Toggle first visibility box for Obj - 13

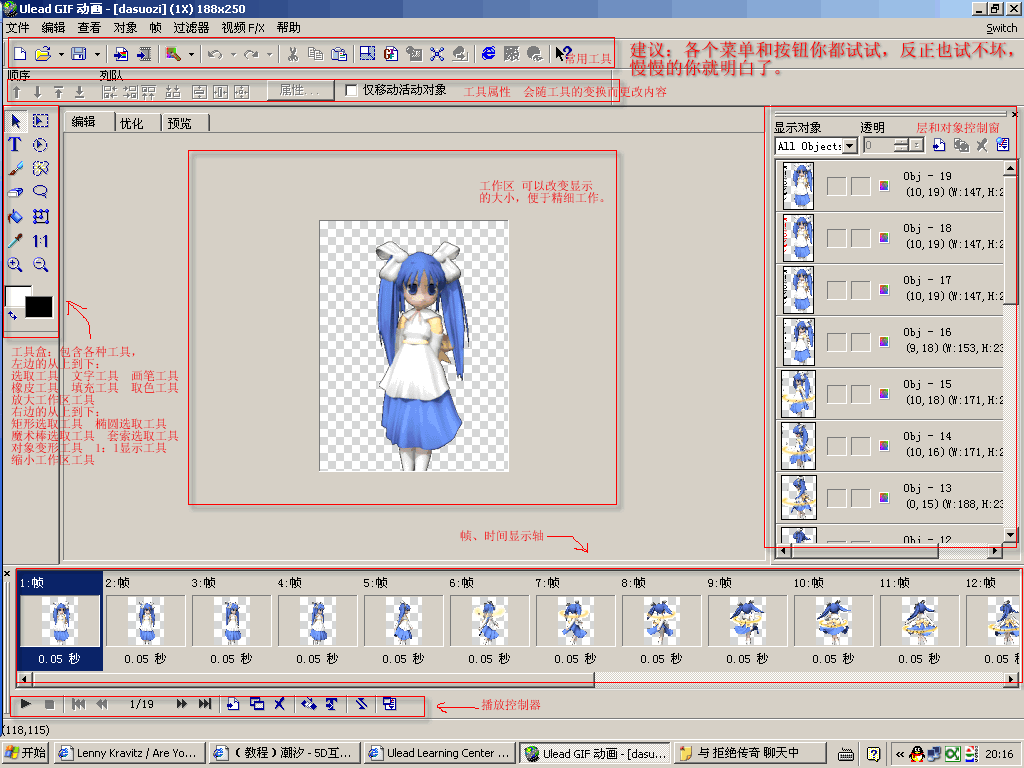pyautogui.click(x=837, y=498)
